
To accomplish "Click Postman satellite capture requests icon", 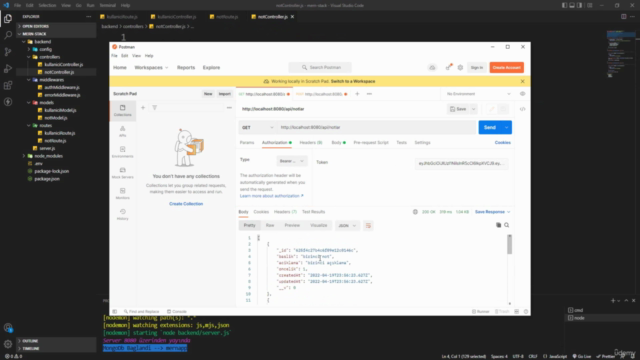I will [449, 67].
